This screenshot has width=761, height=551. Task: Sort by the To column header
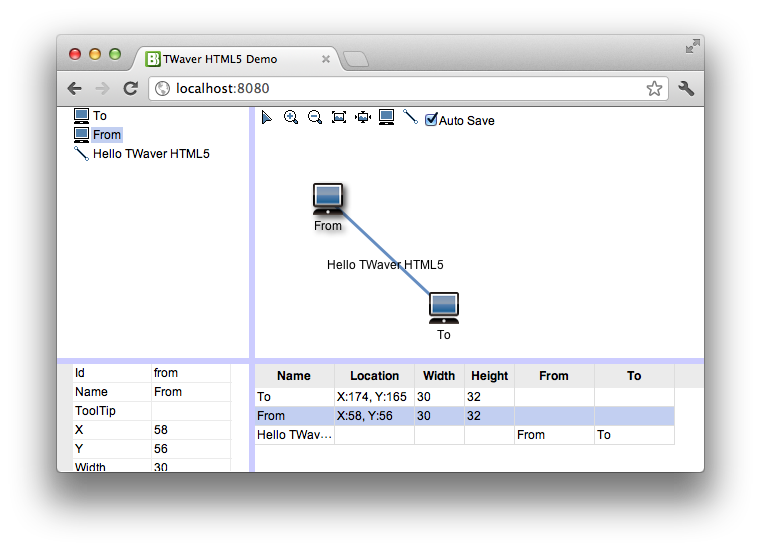[x=634, y=376]
